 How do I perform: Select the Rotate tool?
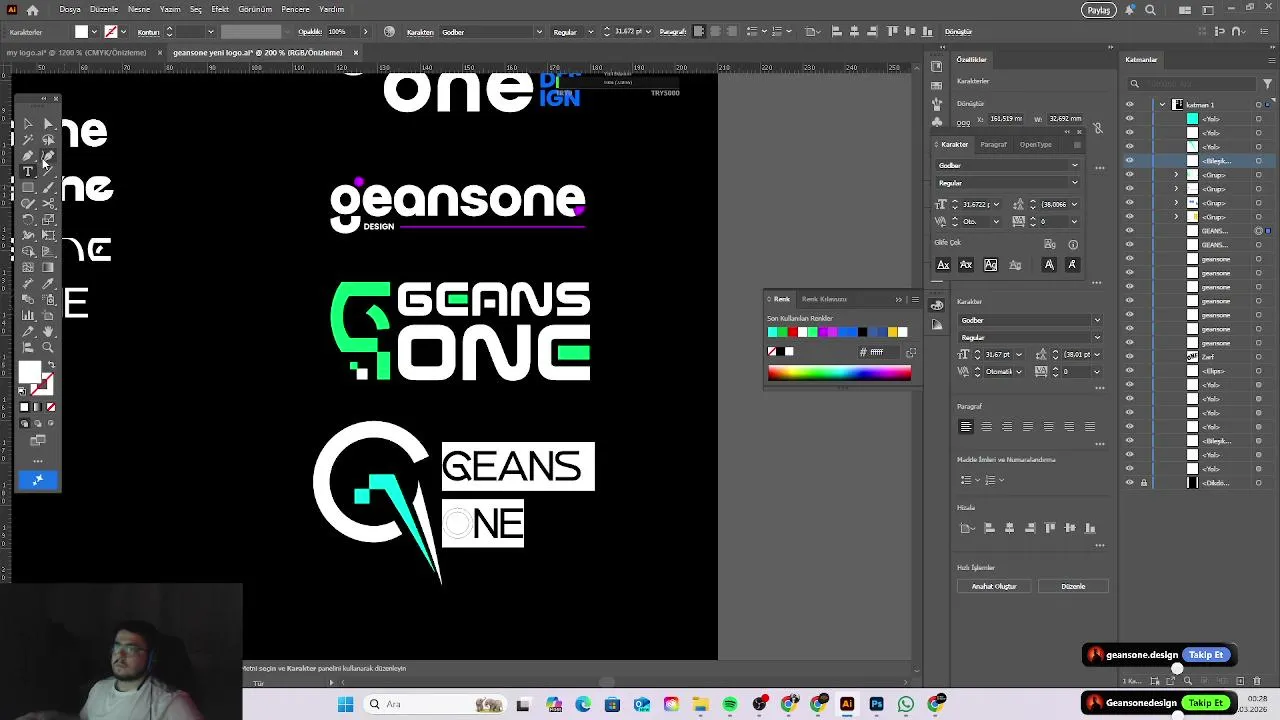tap(28, 220)
